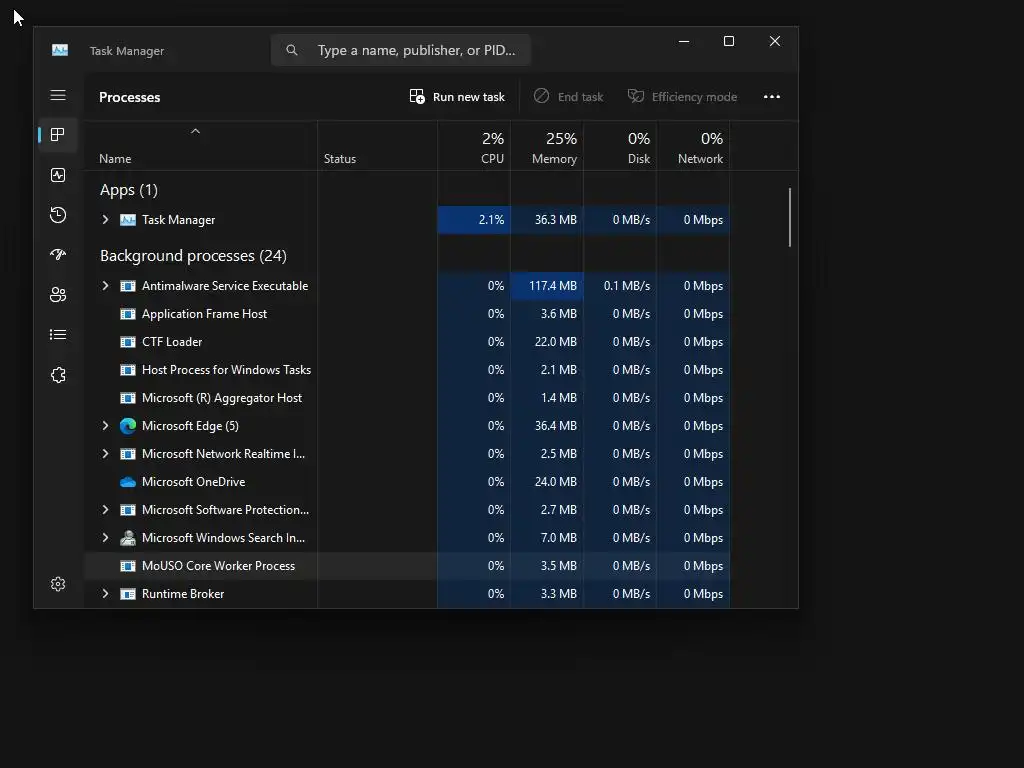Image resolution: width=1024 pixels, height=768 pixels.
Task: Select Microsoft (R) Aggregator Host row
Action: point(407,398)
